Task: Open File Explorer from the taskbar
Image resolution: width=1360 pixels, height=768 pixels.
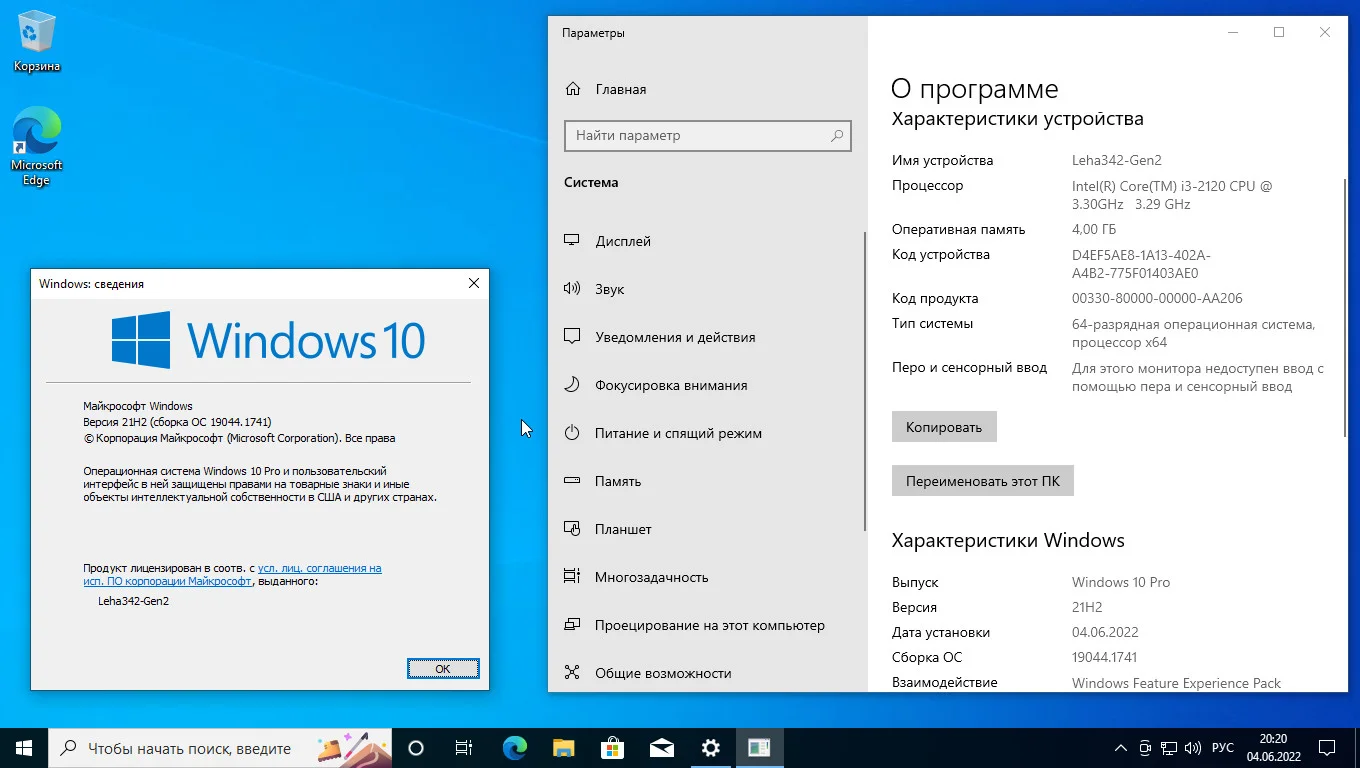Action: (563, 747)
